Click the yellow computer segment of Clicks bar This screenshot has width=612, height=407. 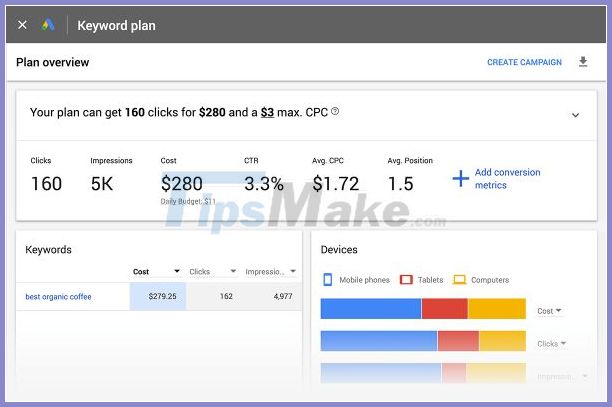[x=503, y=341]
